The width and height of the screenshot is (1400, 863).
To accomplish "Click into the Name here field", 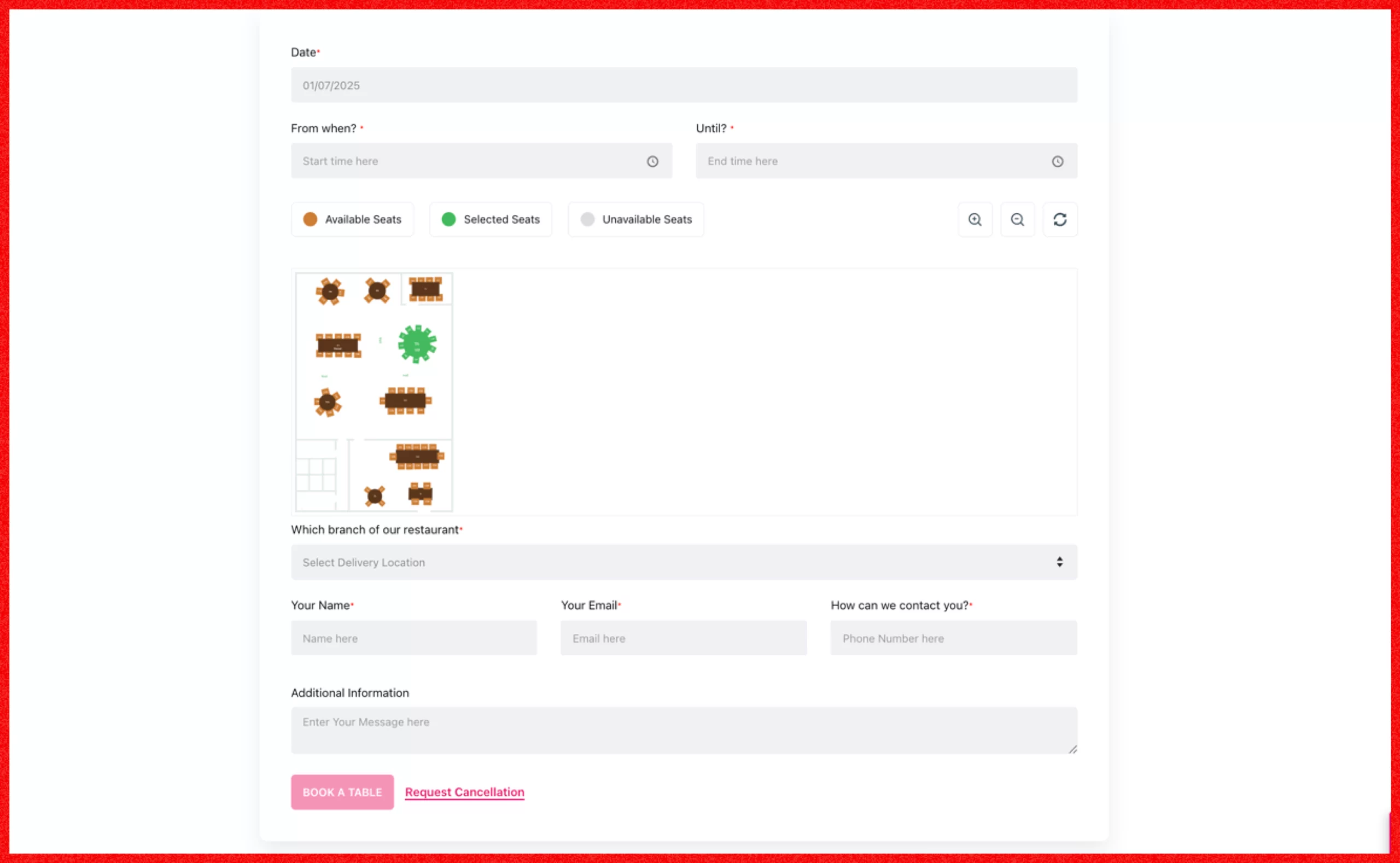I will tap(414, 638).
